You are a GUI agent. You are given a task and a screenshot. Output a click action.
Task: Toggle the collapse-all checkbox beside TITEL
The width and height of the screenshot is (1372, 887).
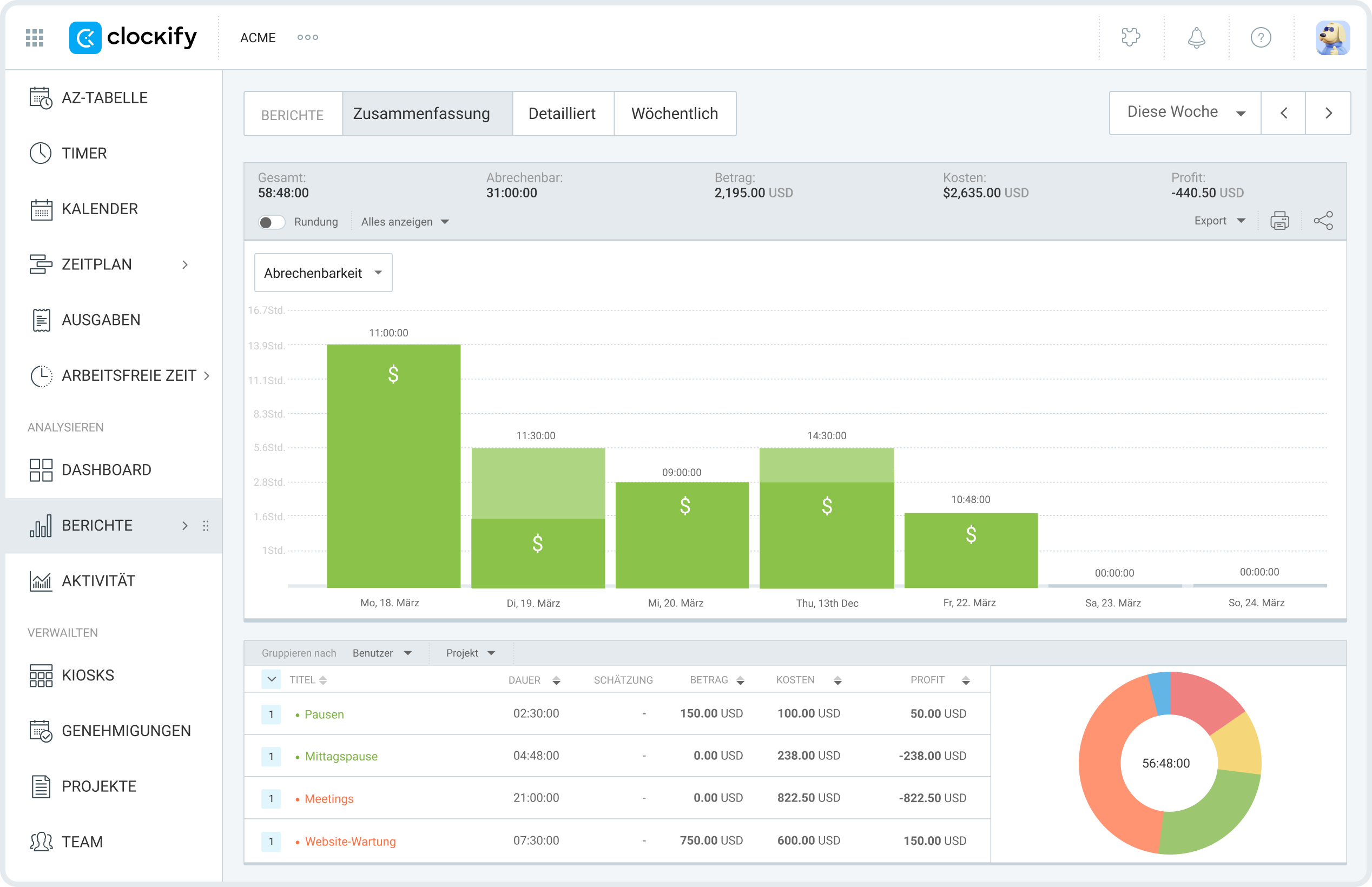coord(271,680)
